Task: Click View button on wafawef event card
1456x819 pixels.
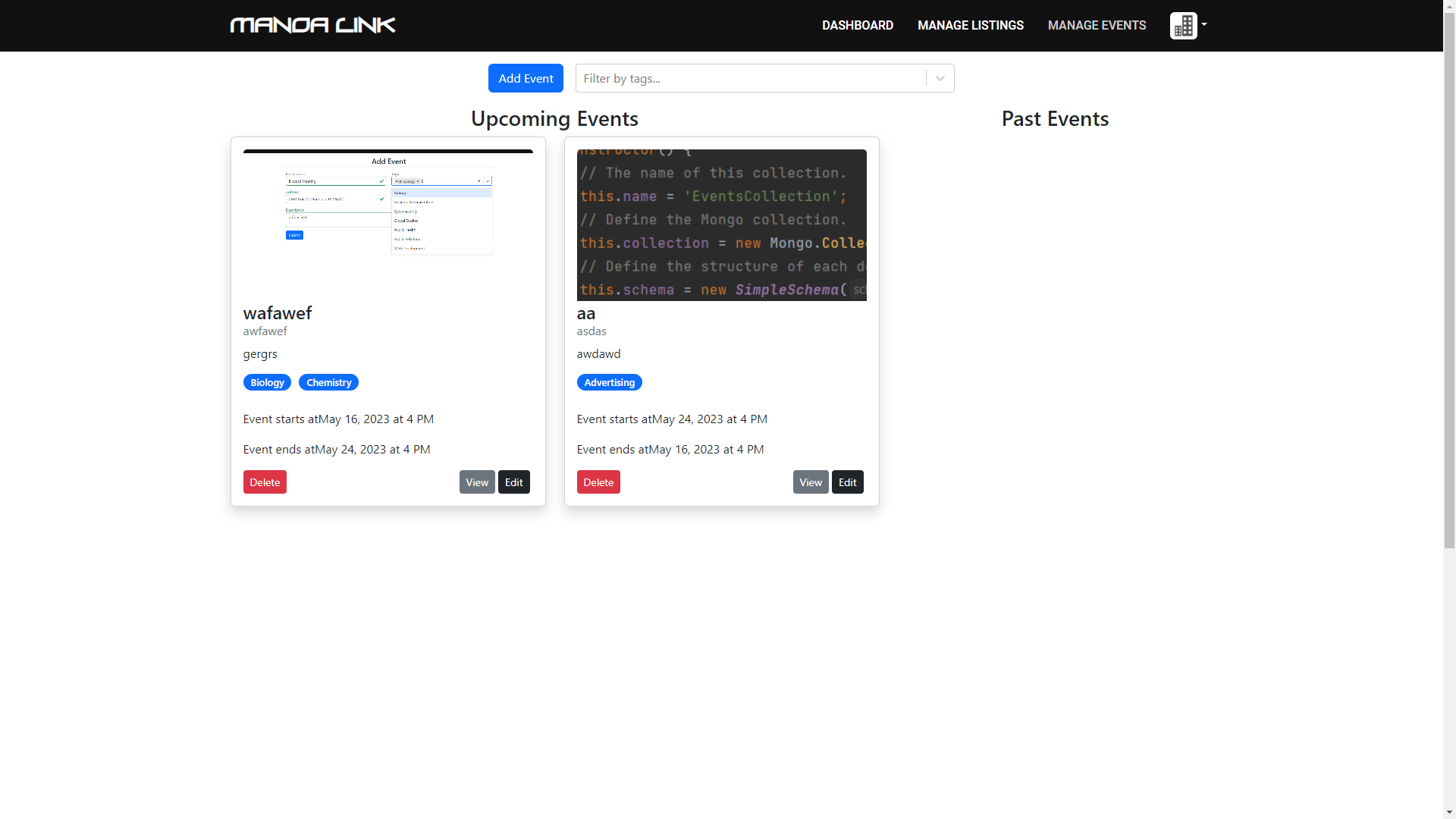Action: tap(477, 482)
